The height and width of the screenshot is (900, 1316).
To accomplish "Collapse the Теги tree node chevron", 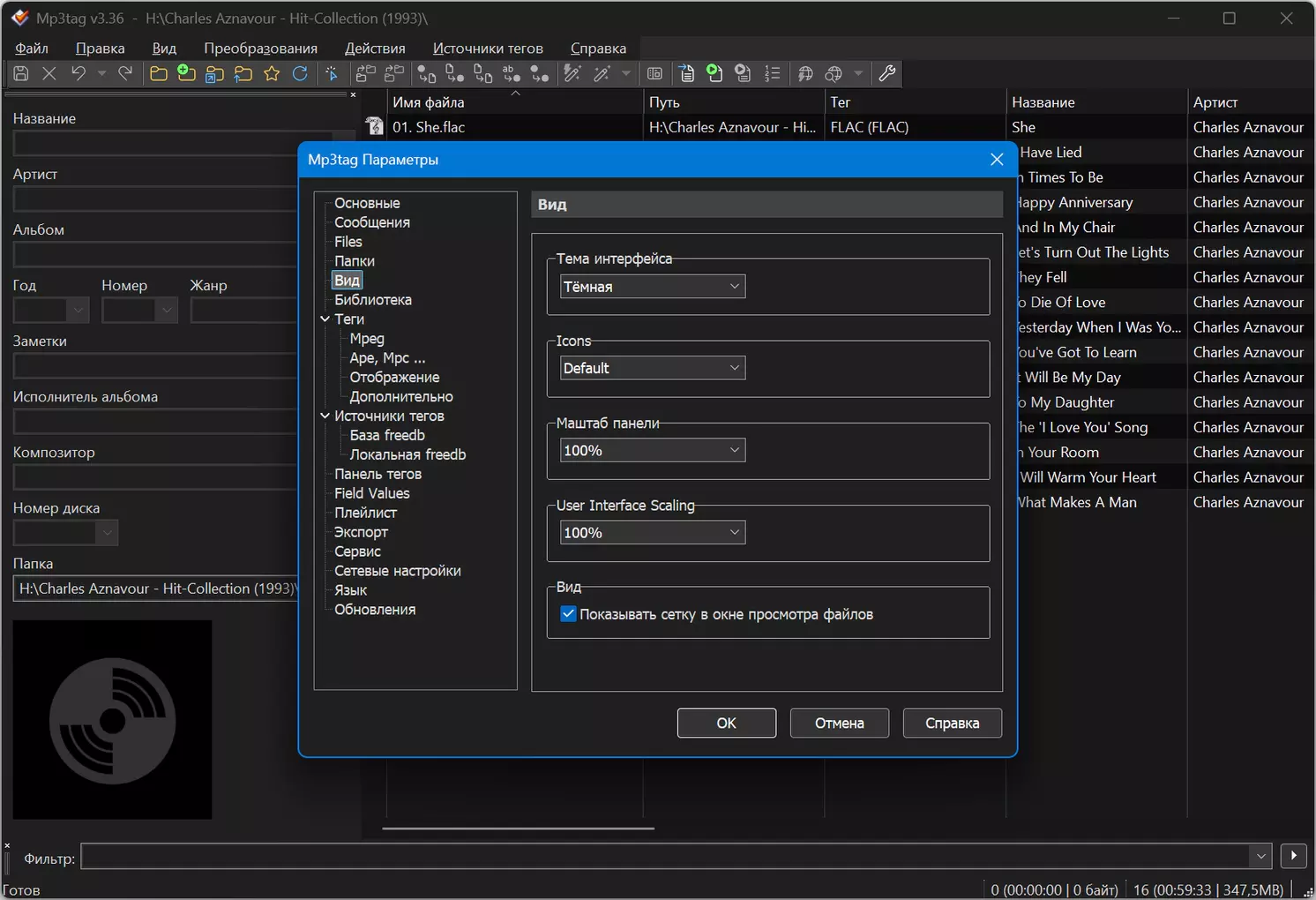I will click(x=325, y=319).
